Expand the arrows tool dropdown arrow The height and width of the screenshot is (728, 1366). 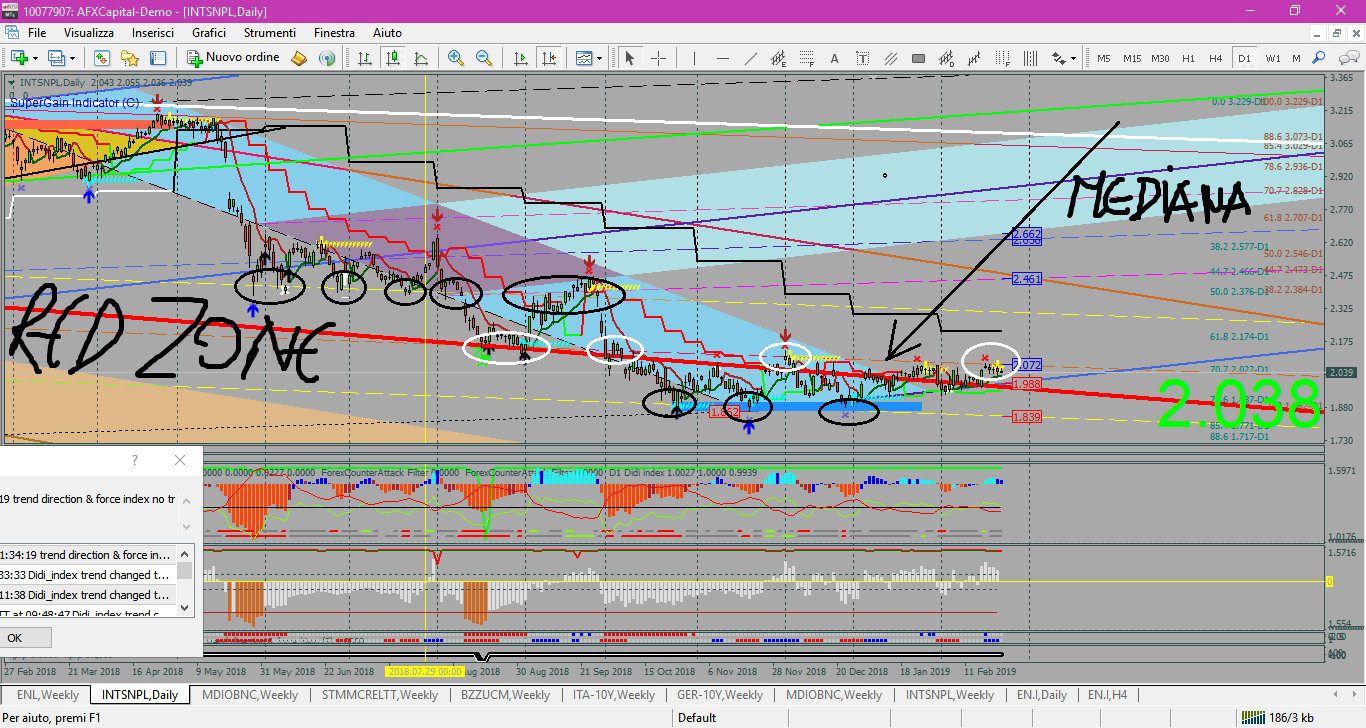pos(1073,58)
